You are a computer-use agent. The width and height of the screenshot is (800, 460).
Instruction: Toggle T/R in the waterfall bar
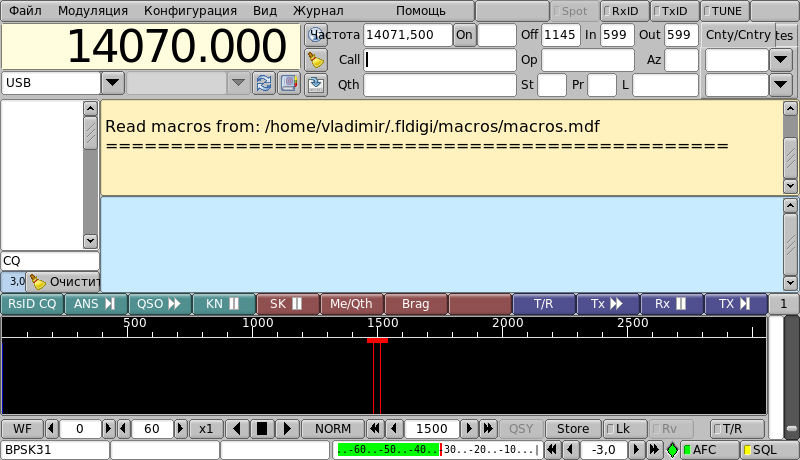[737, 429]
